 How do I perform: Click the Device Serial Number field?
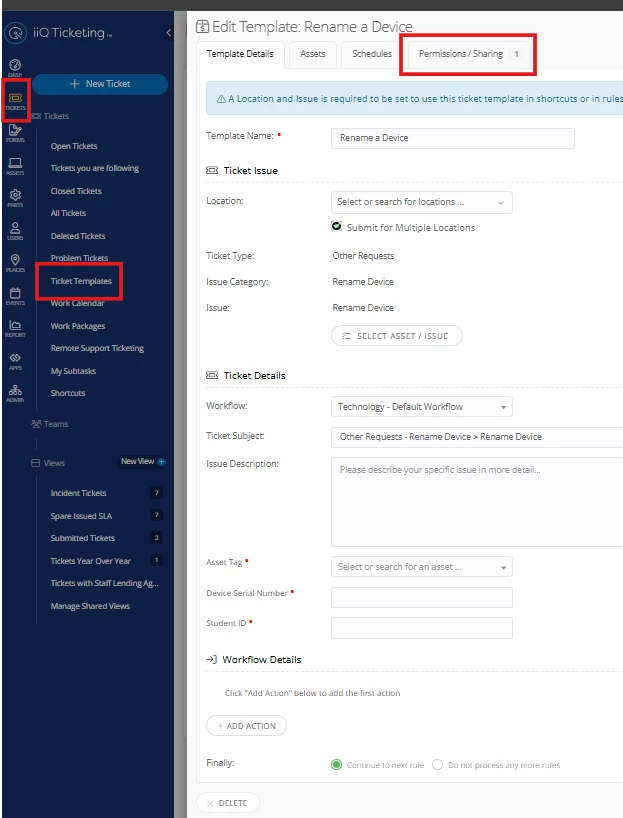tap(422, 597)
